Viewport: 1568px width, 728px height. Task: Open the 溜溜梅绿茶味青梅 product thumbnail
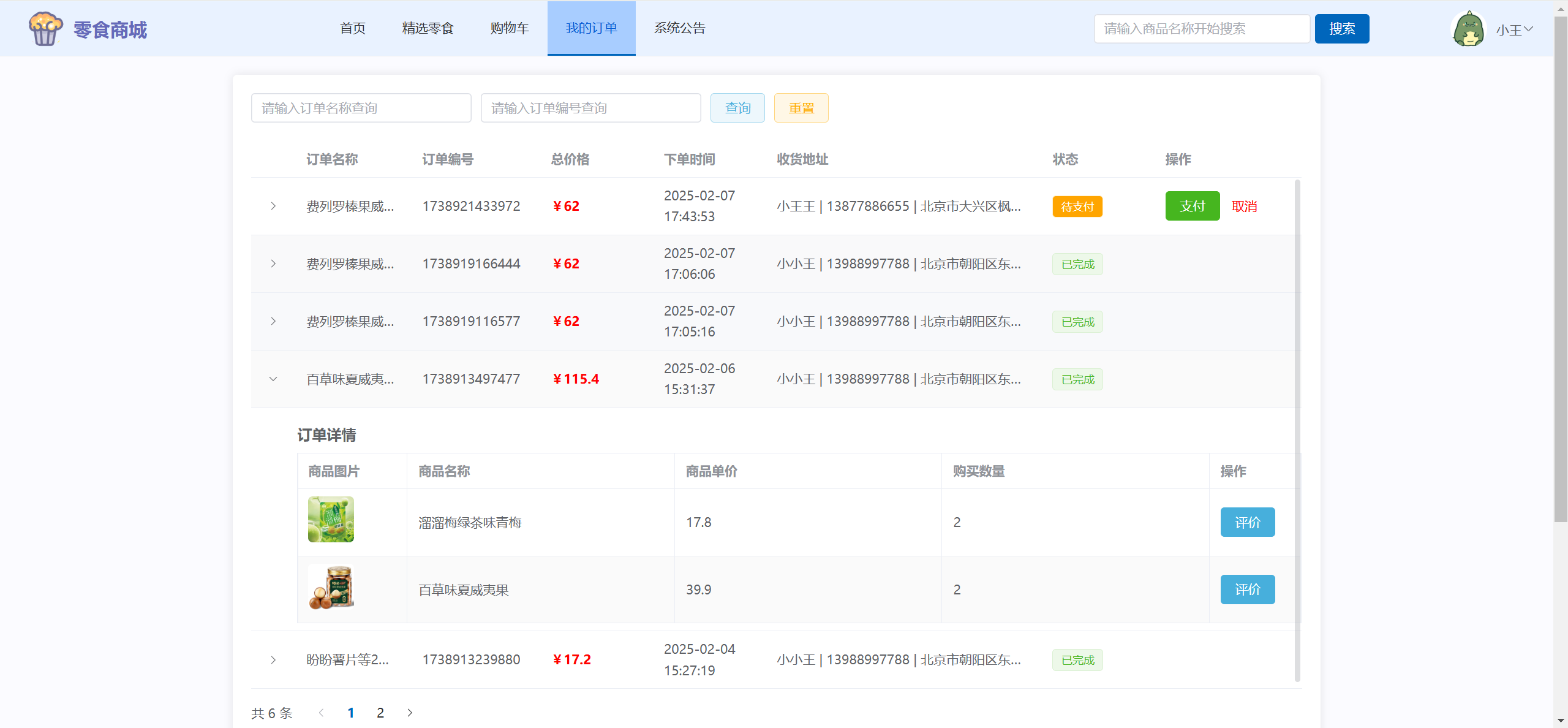click(x=331, y=520)
